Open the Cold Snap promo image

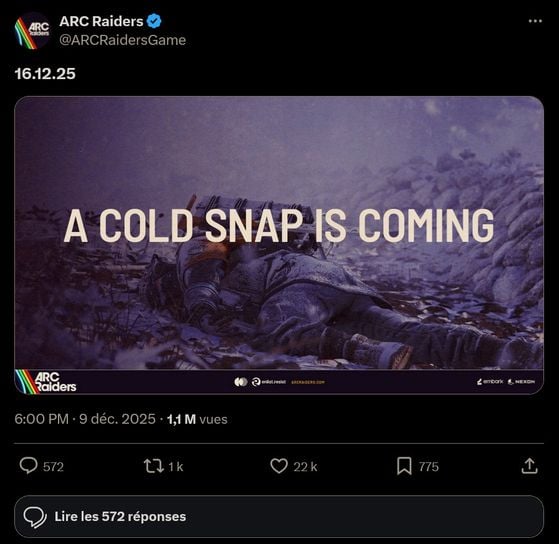[x=279, y=245]
